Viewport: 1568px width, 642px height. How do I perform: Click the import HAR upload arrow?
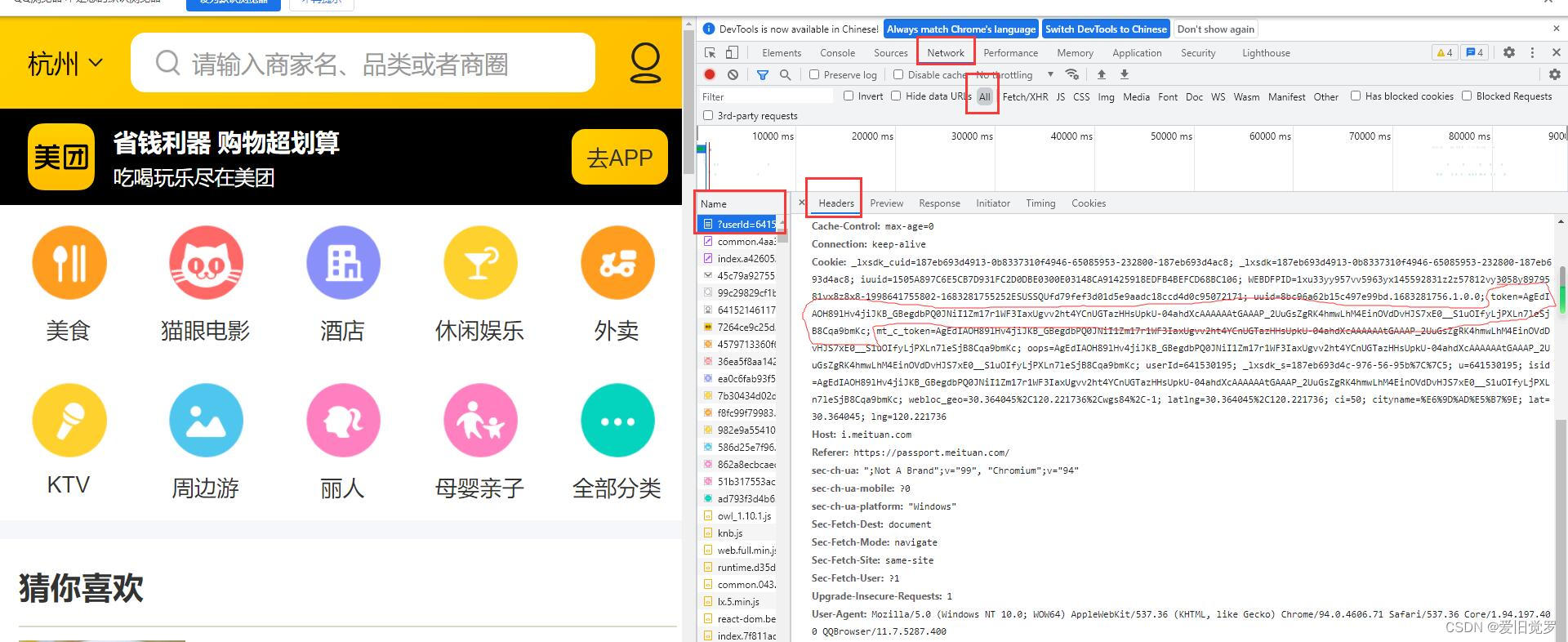[x=1101, y=74]
